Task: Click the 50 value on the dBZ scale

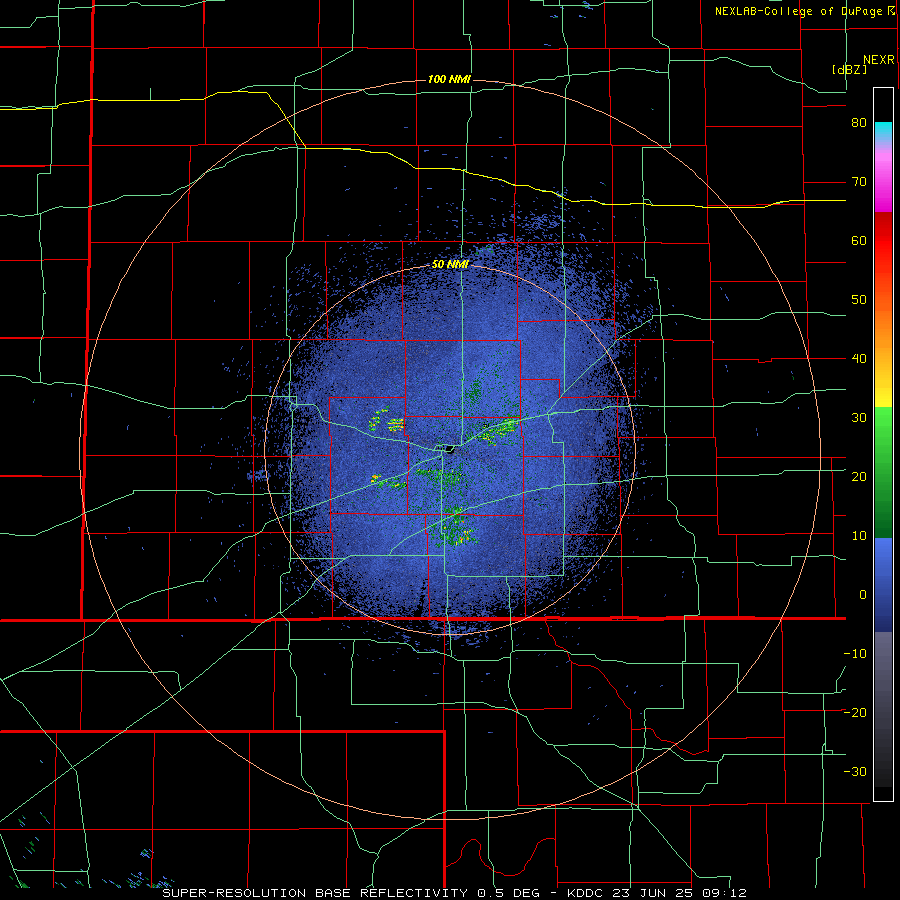Action: [859, 300]
